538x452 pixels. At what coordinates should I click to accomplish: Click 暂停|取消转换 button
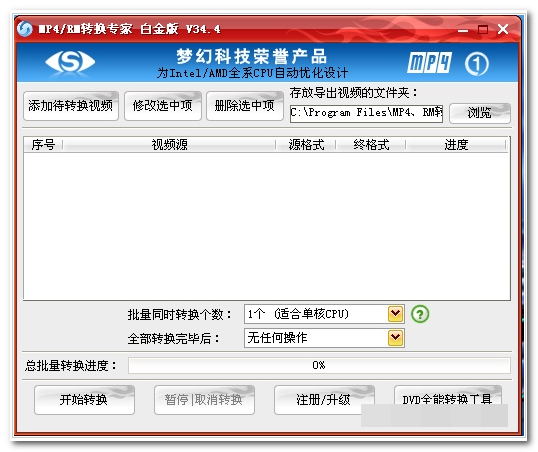204,400
